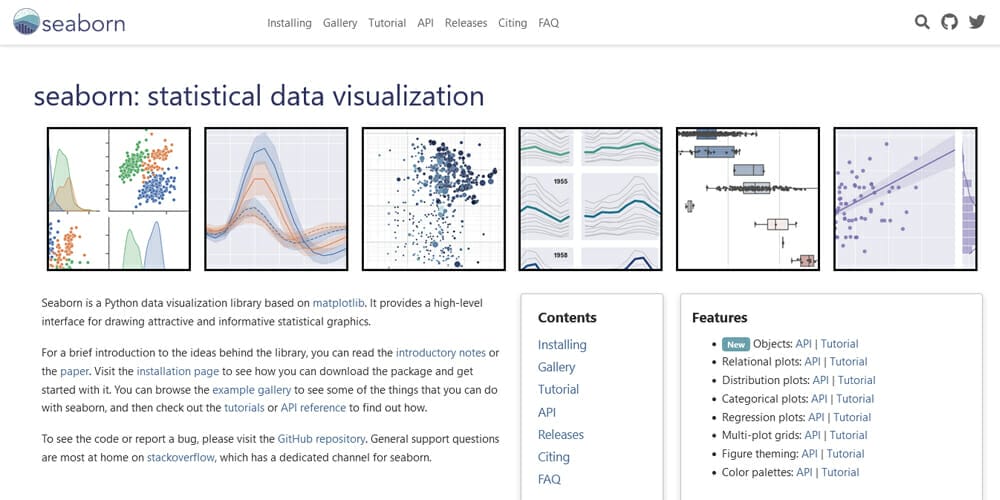Click Citing in the Contents box
The width and height of the screenshot is (1000, 500).
click(x=554, y=457)
